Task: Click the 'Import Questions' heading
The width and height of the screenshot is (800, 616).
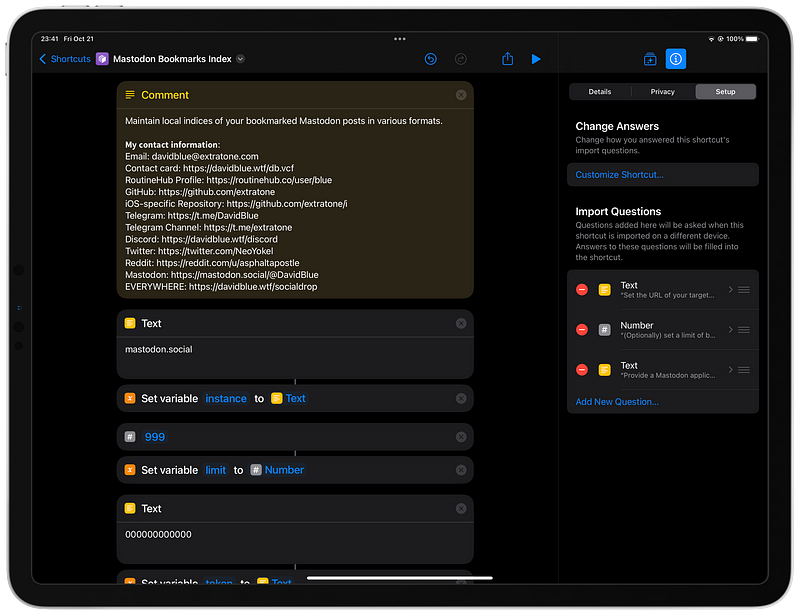Action: point(618,211)
